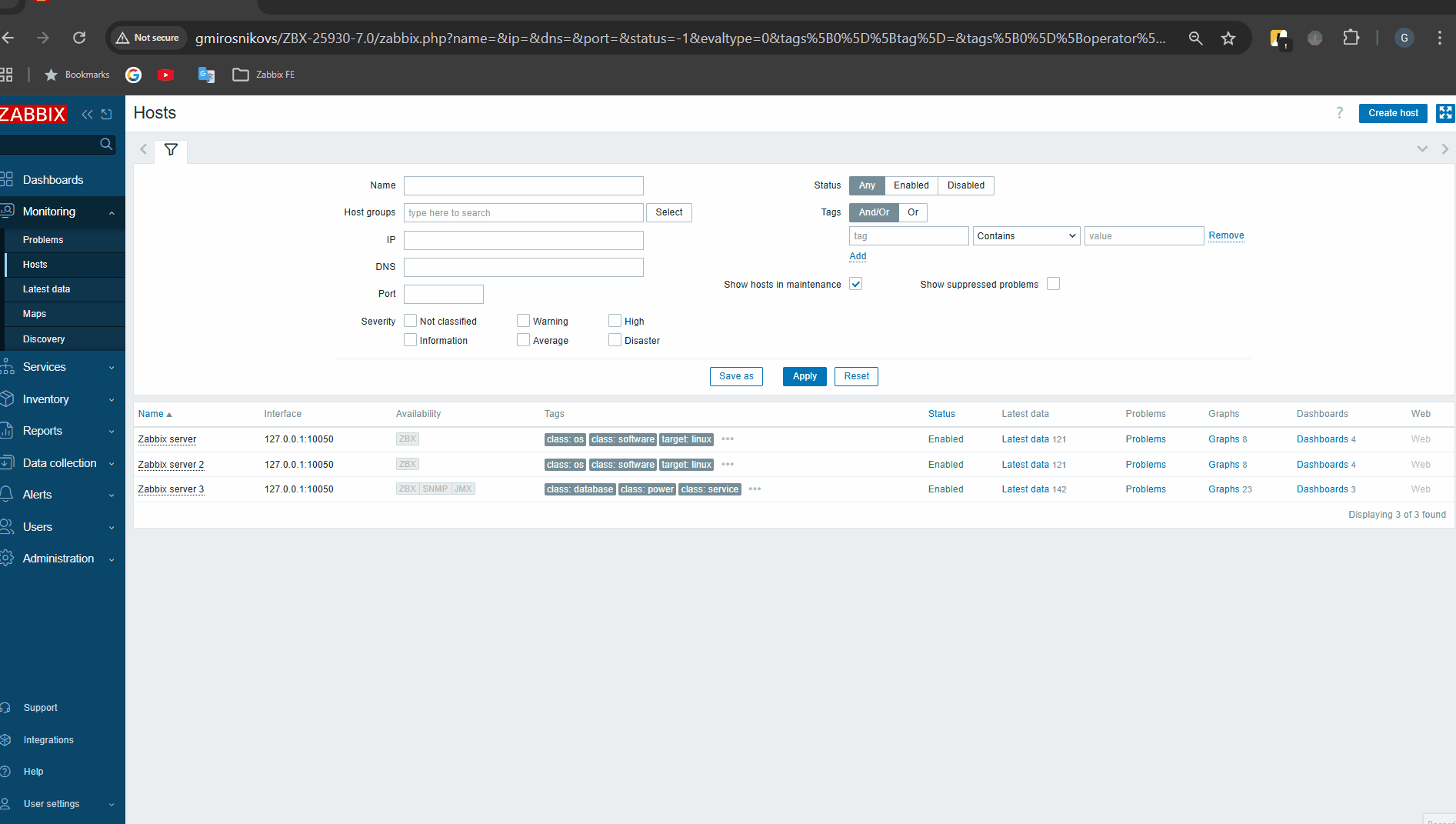Collapse the sidebar using double-chevron icon
This screenshot has height=824, width=1456.
[87, 115]
